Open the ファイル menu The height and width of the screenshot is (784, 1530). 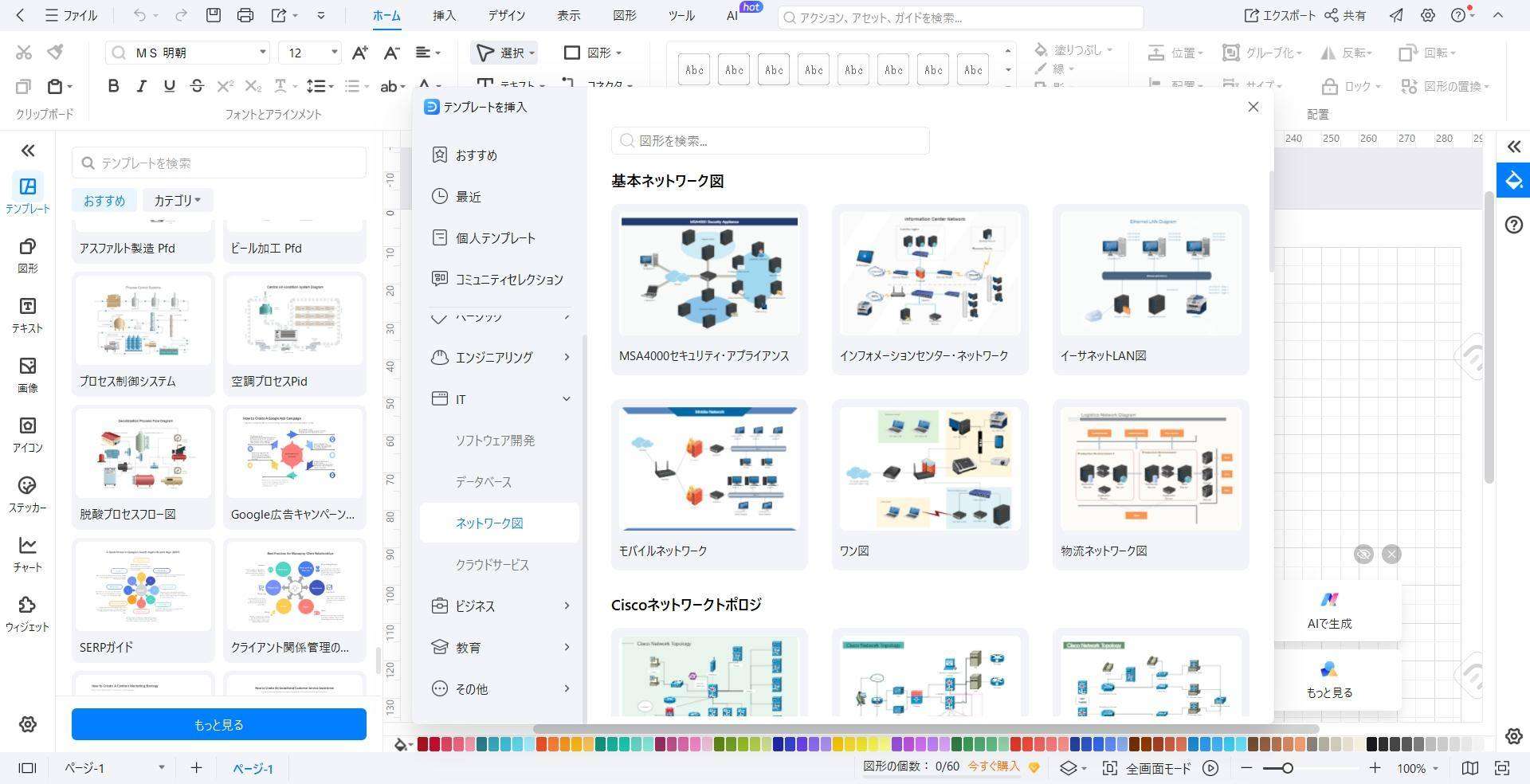[72, 15]
